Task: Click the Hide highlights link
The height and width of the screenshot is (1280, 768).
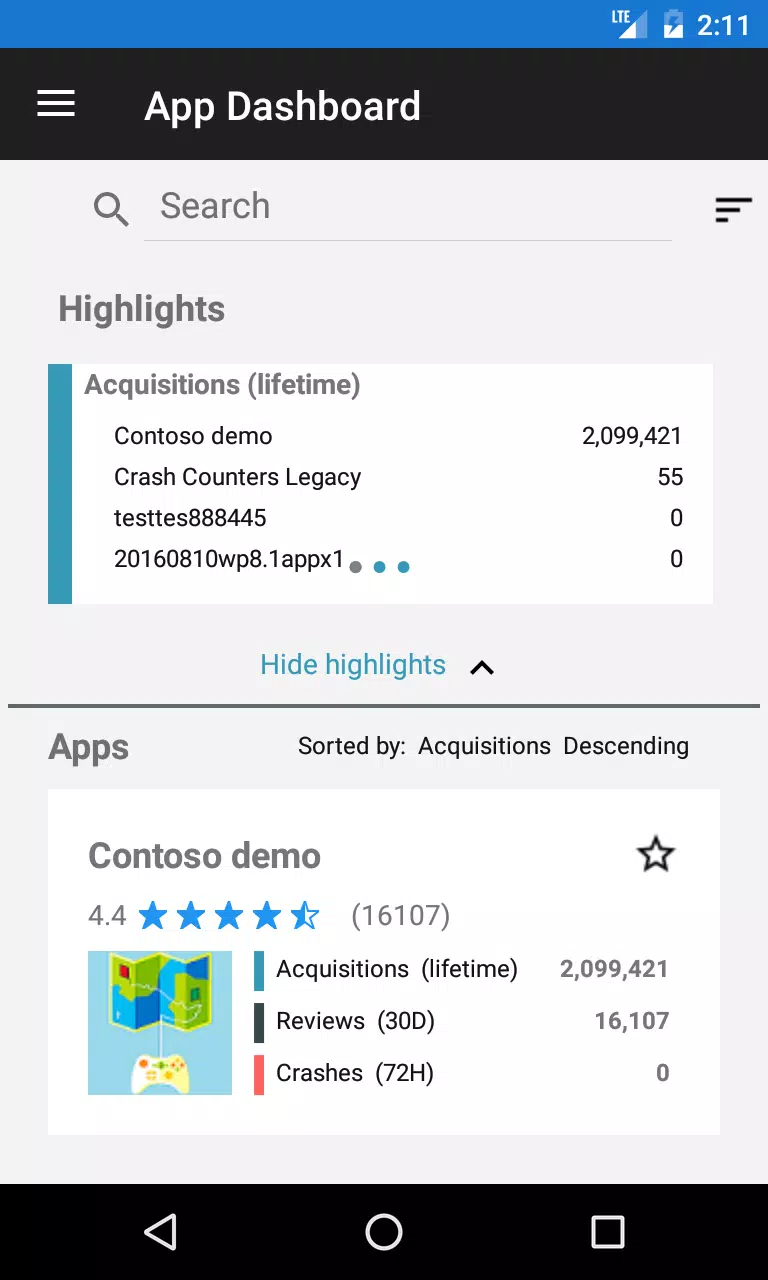Action: click(353, 665)
